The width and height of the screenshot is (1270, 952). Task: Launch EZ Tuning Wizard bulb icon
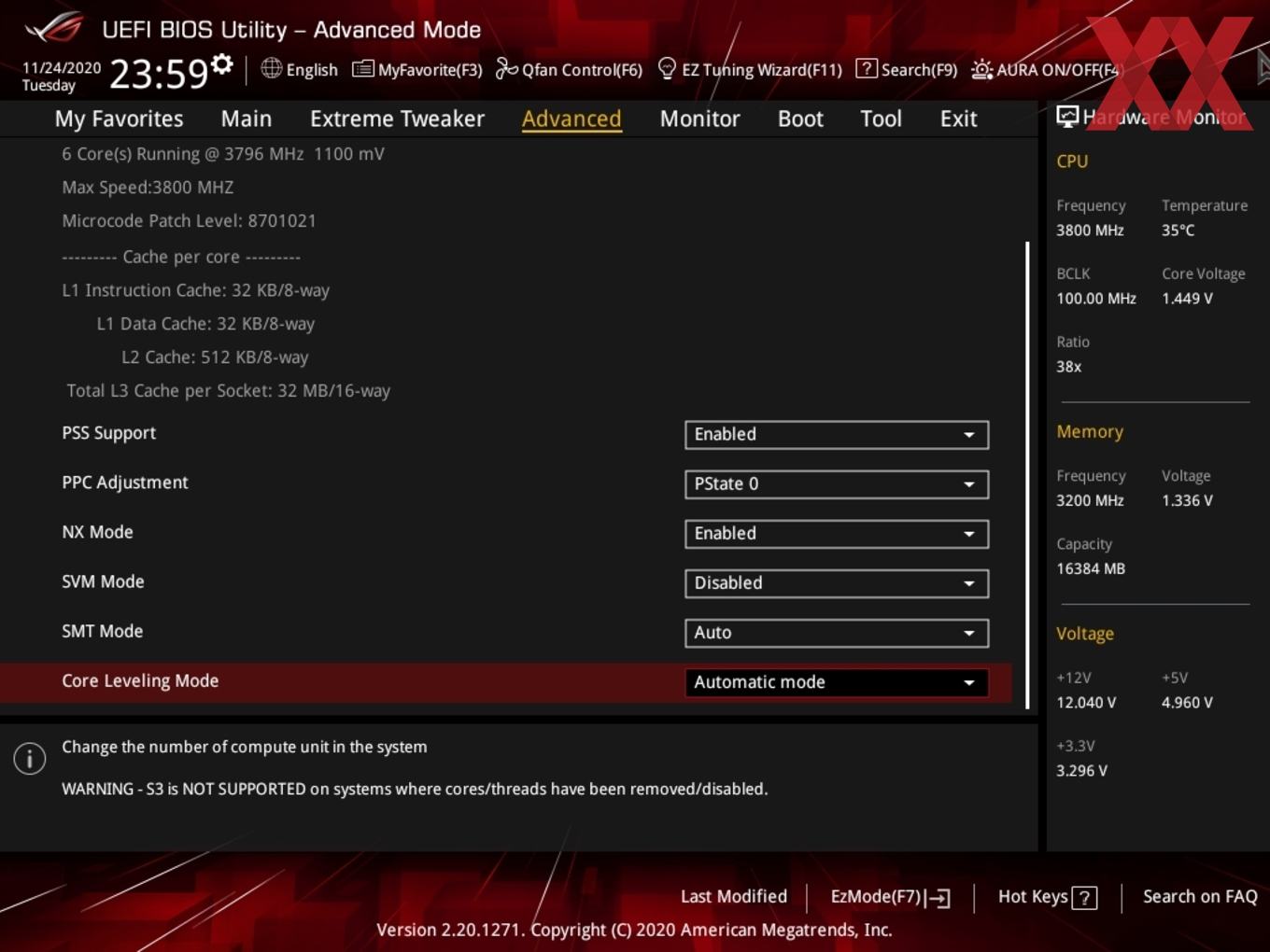(x=667, y=68)
